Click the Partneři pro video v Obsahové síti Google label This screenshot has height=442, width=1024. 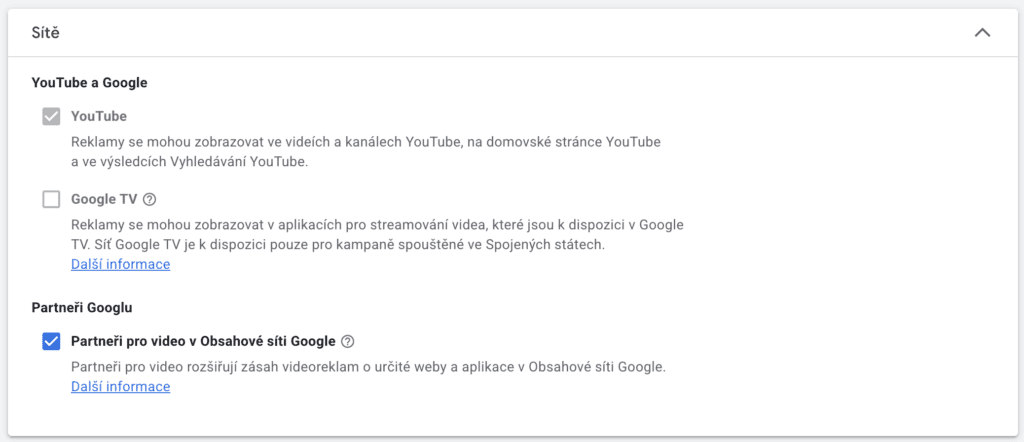click(203, 341)
